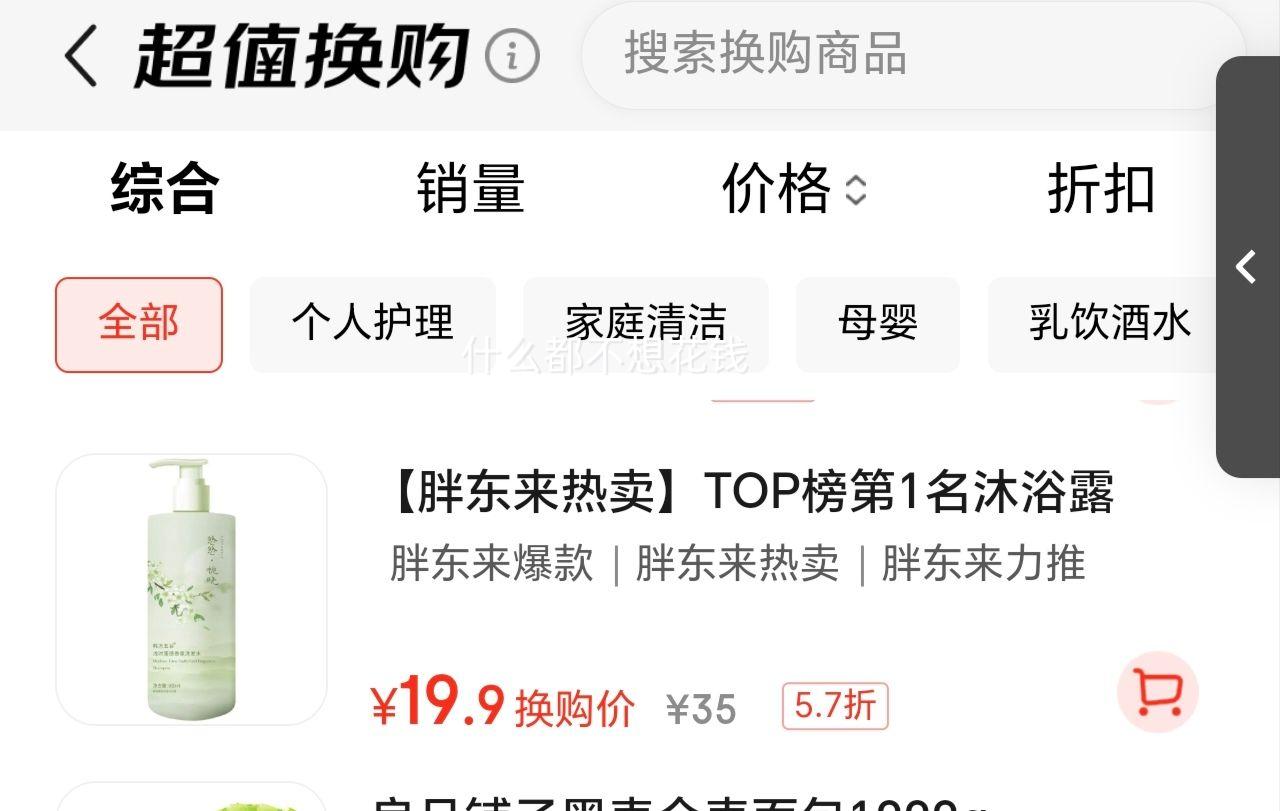Screen dimensions: 1280x811
Task: Filter by 母婴 category
Action: click(x=878, y=324)
